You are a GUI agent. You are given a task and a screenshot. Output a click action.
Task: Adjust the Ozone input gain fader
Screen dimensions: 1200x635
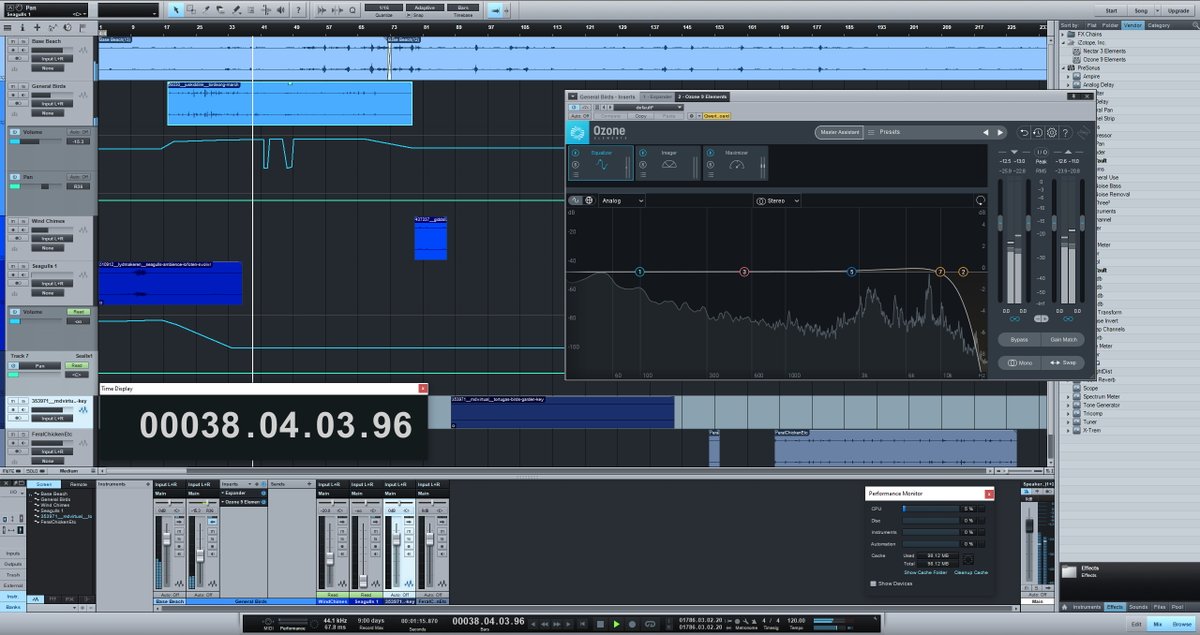(x=1000, y=221)
